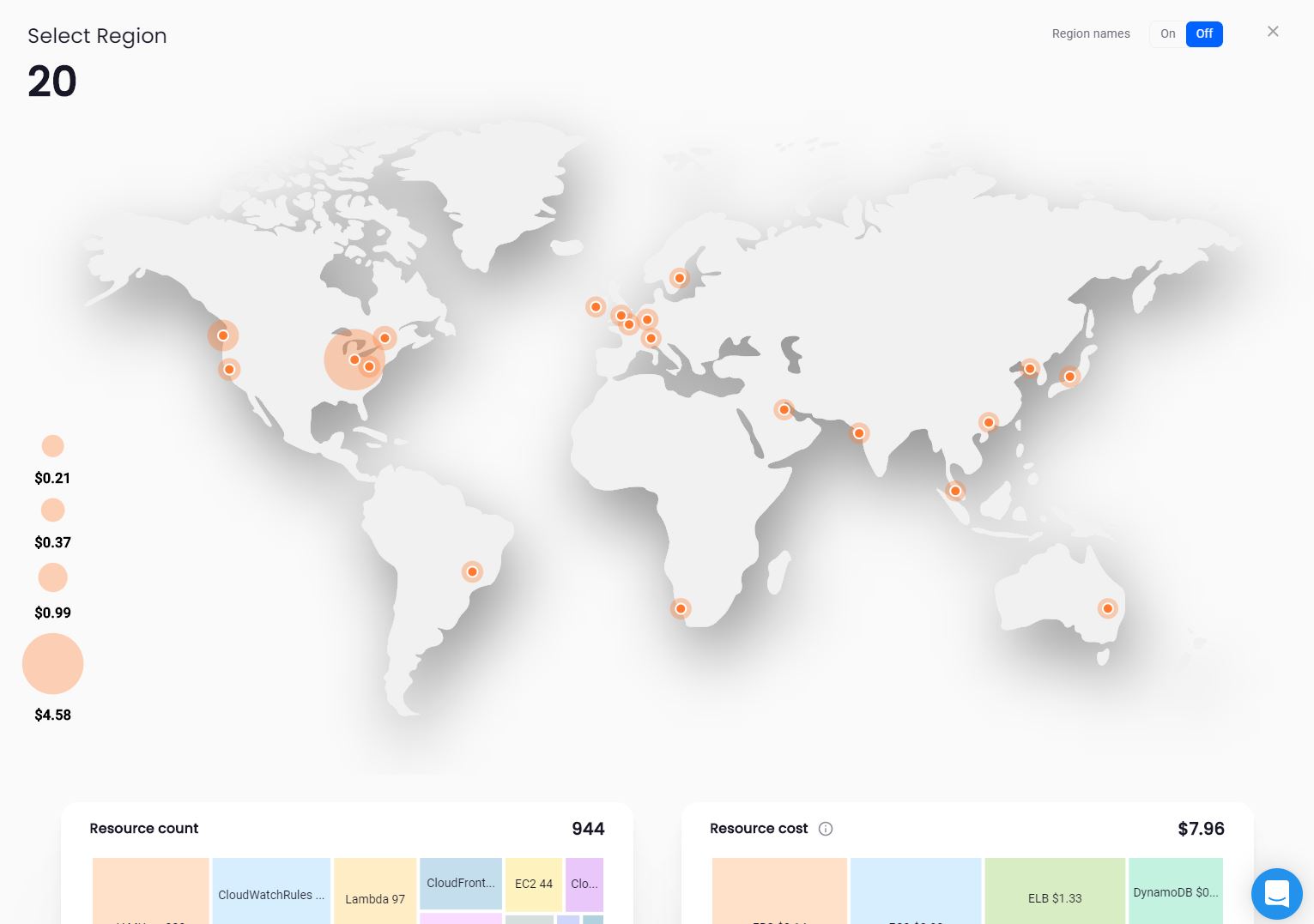Click the Select Region heading
Viewport: 1314px width, 924px height.
coord(97,36)
